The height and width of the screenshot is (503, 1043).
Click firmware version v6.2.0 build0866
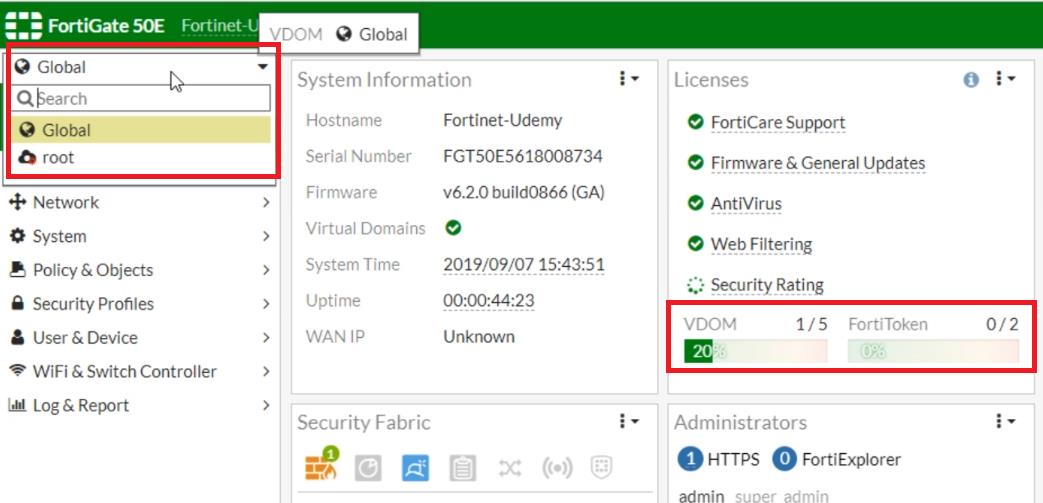523,192
